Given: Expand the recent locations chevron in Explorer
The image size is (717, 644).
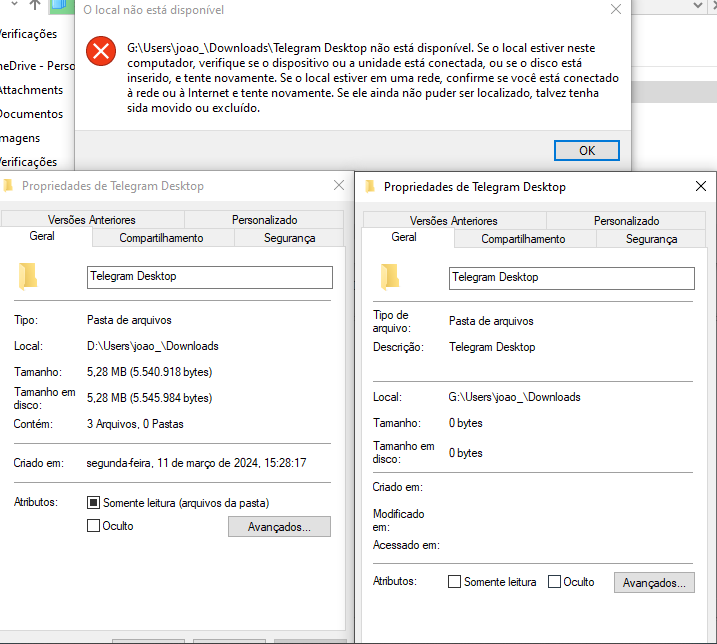Looking at the screenshot, I should 14,4.
